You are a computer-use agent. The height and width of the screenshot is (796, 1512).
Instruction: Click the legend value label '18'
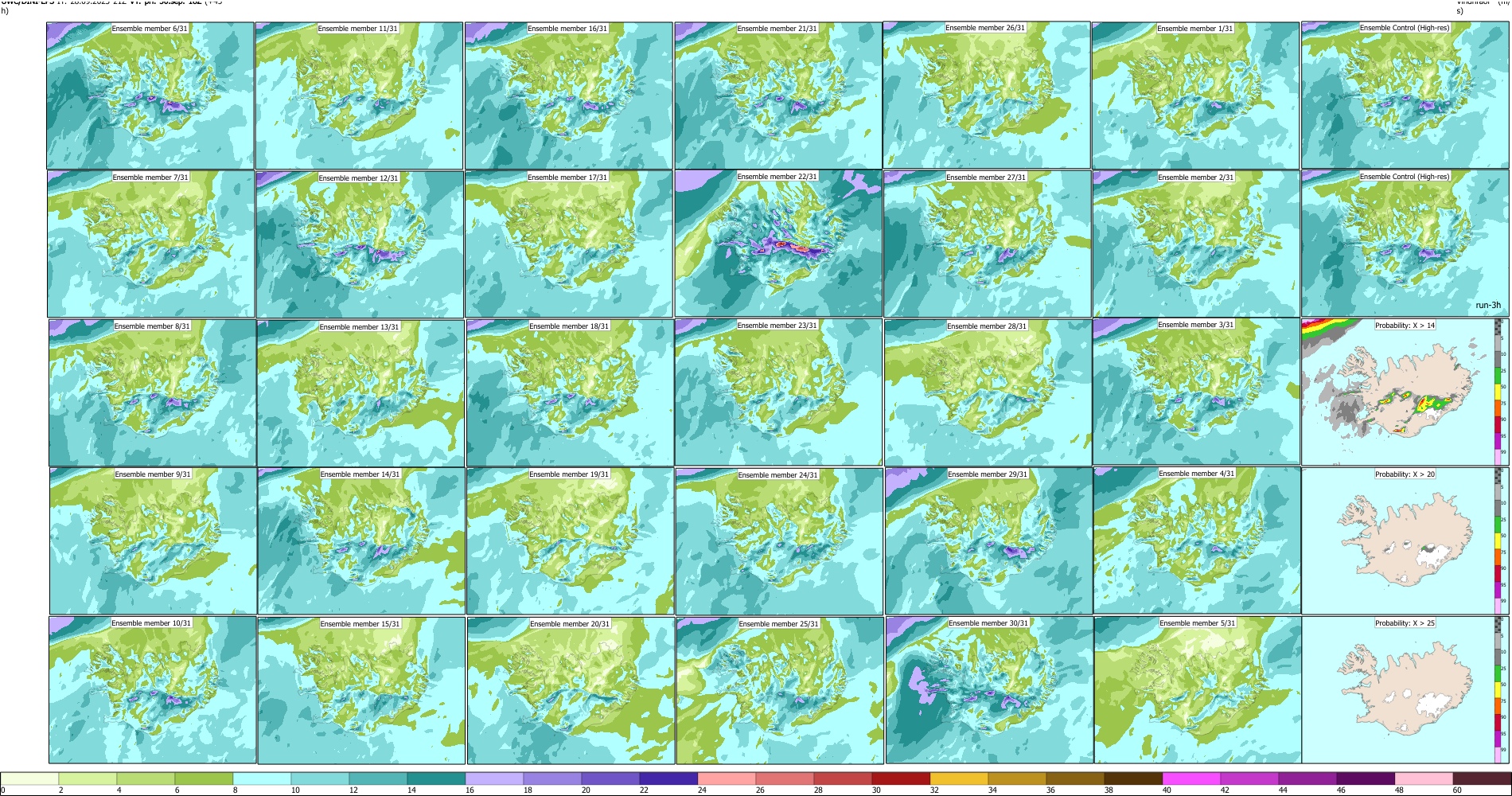tap(528, 790)
